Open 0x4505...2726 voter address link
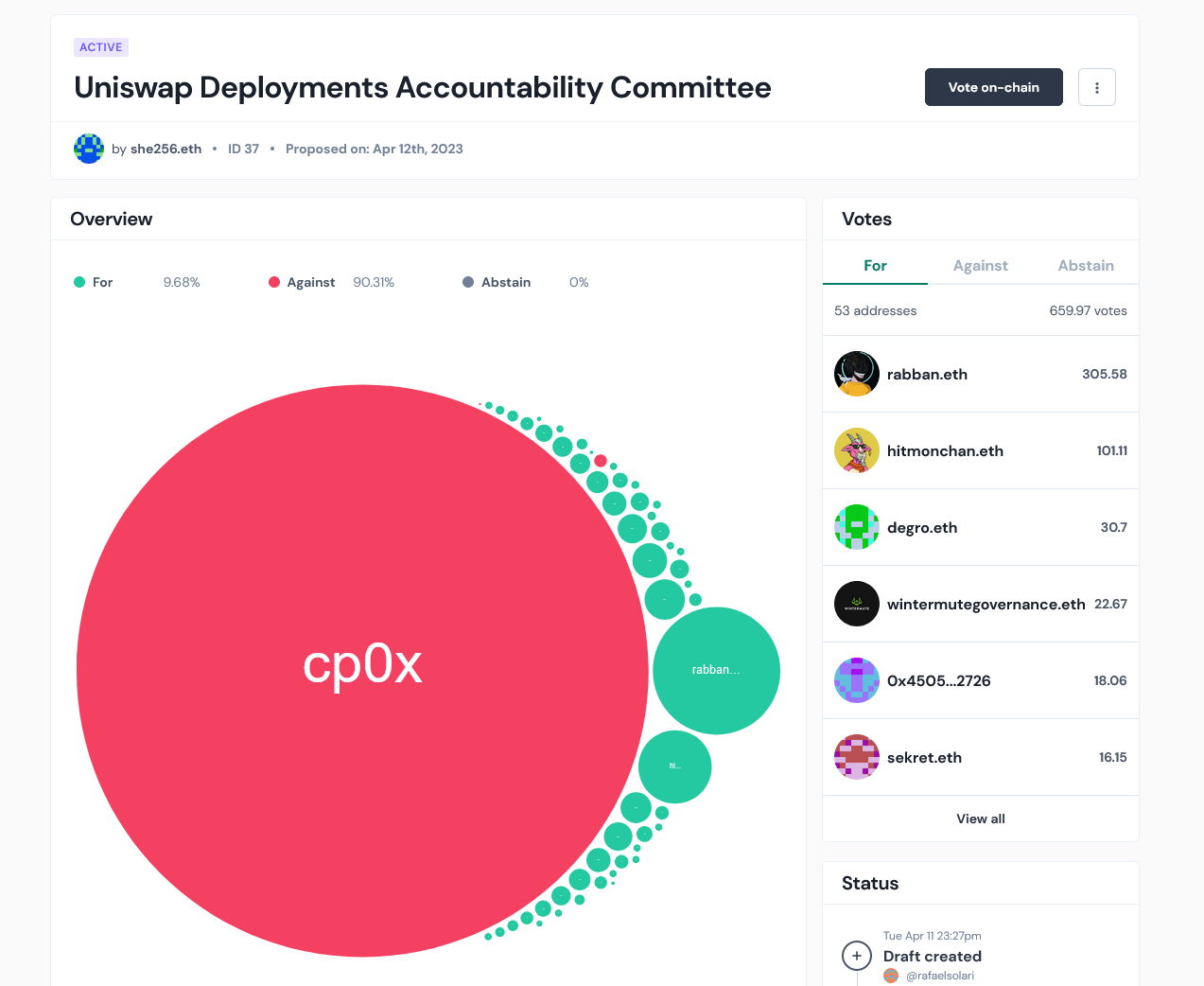This screenshot has height=986, width=1204. (x=939, y=680)
